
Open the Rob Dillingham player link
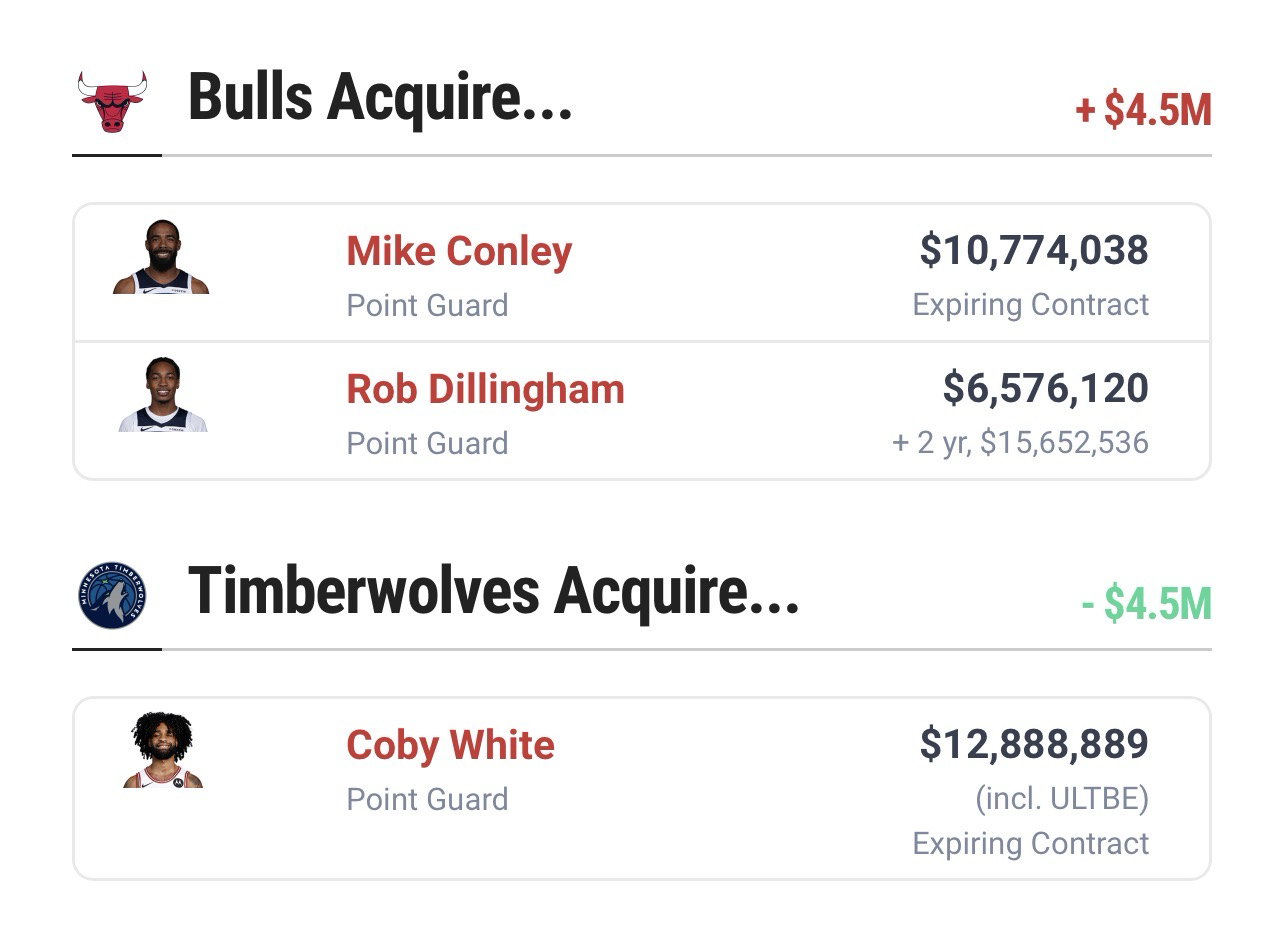485,389
